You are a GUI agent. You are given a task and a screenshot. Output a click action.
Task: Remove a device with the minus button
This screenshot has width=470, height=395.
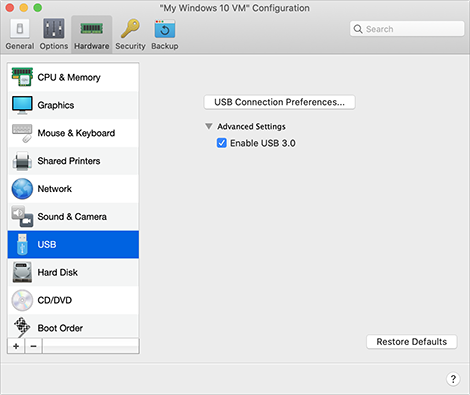coord(33,346)
